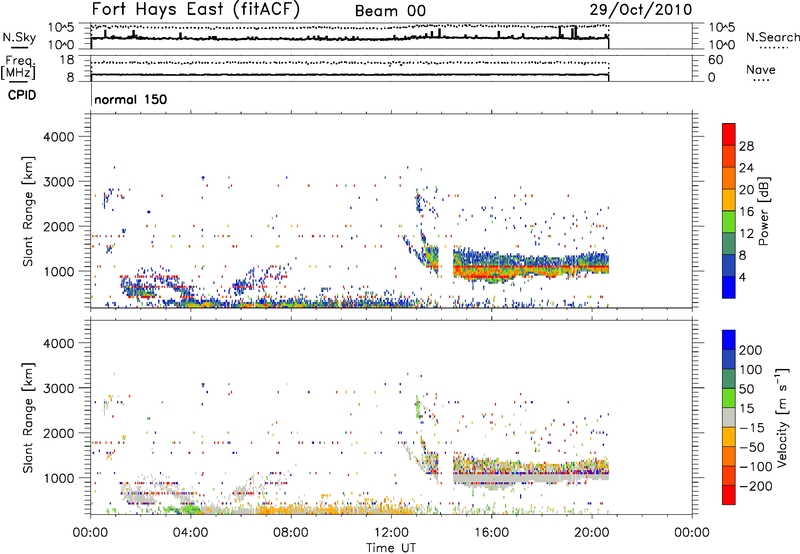Viewport: 800px width, 554px height.
Task: Click the strong echo band in power panel
Action: [531, 268]
